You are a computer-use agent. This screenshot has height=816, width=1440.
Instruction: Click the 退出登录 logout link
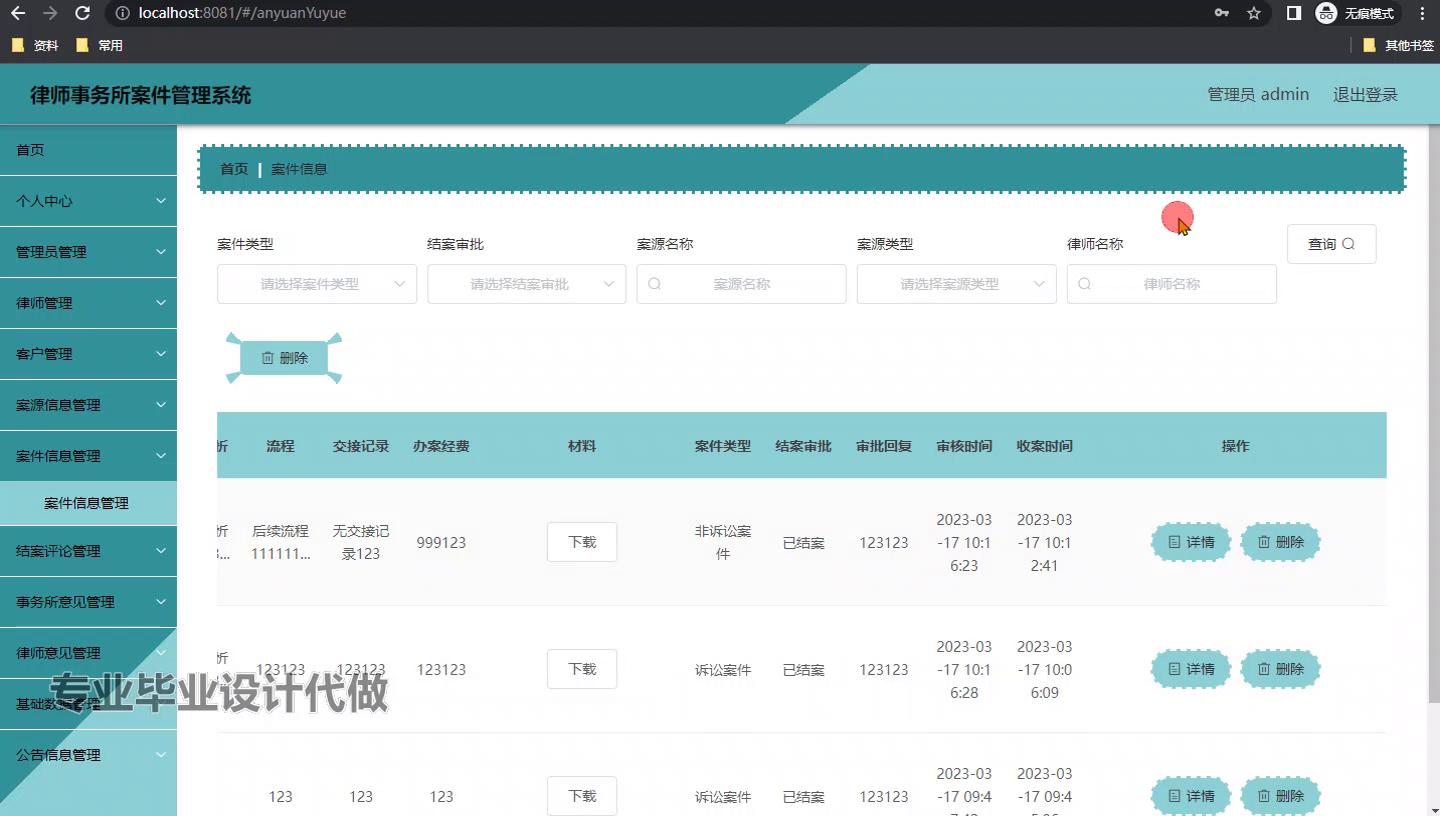click(1365, 94)
